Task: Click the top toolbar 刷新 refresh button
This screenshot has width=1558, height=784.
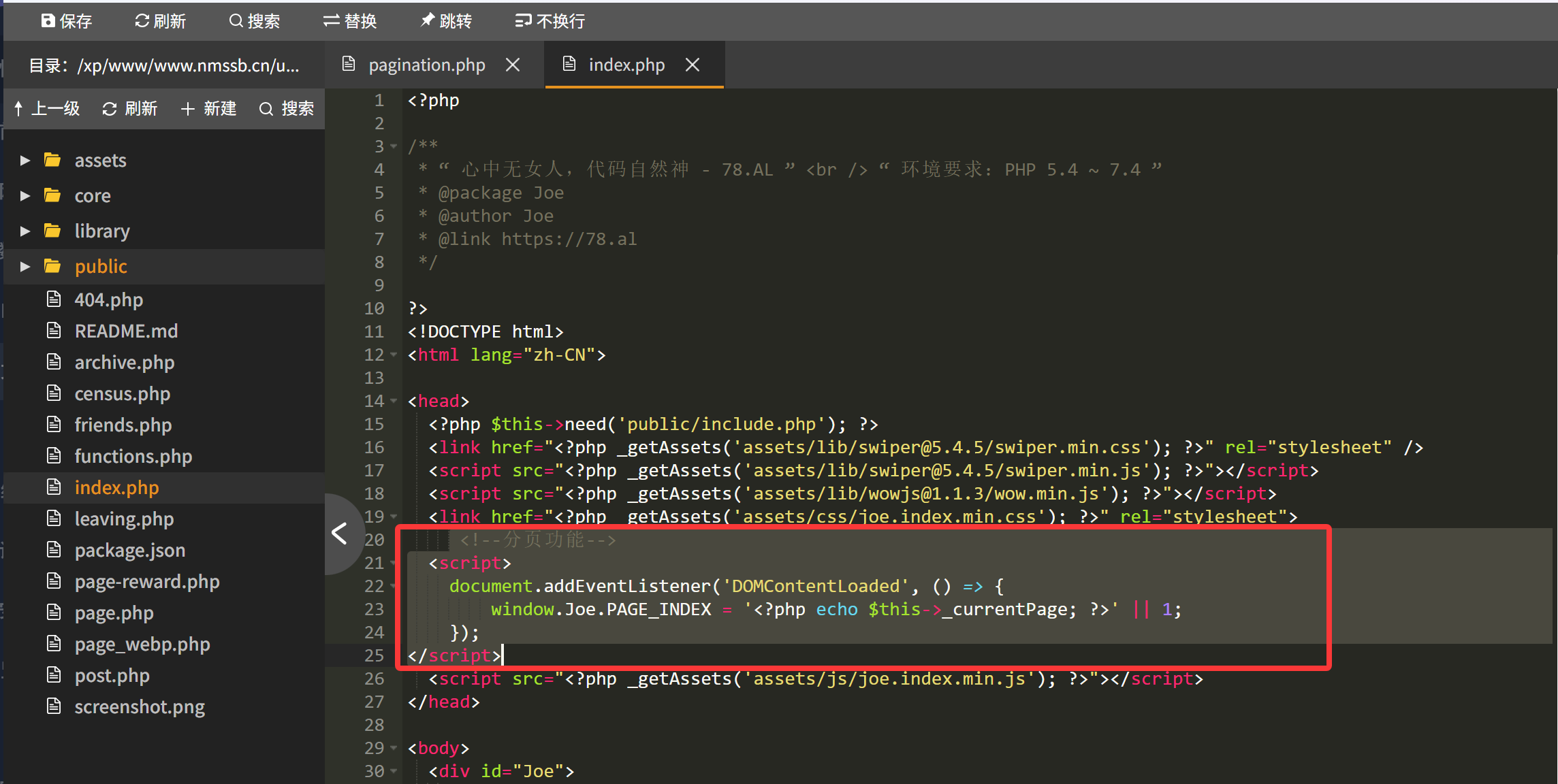Action: [160, 21]
